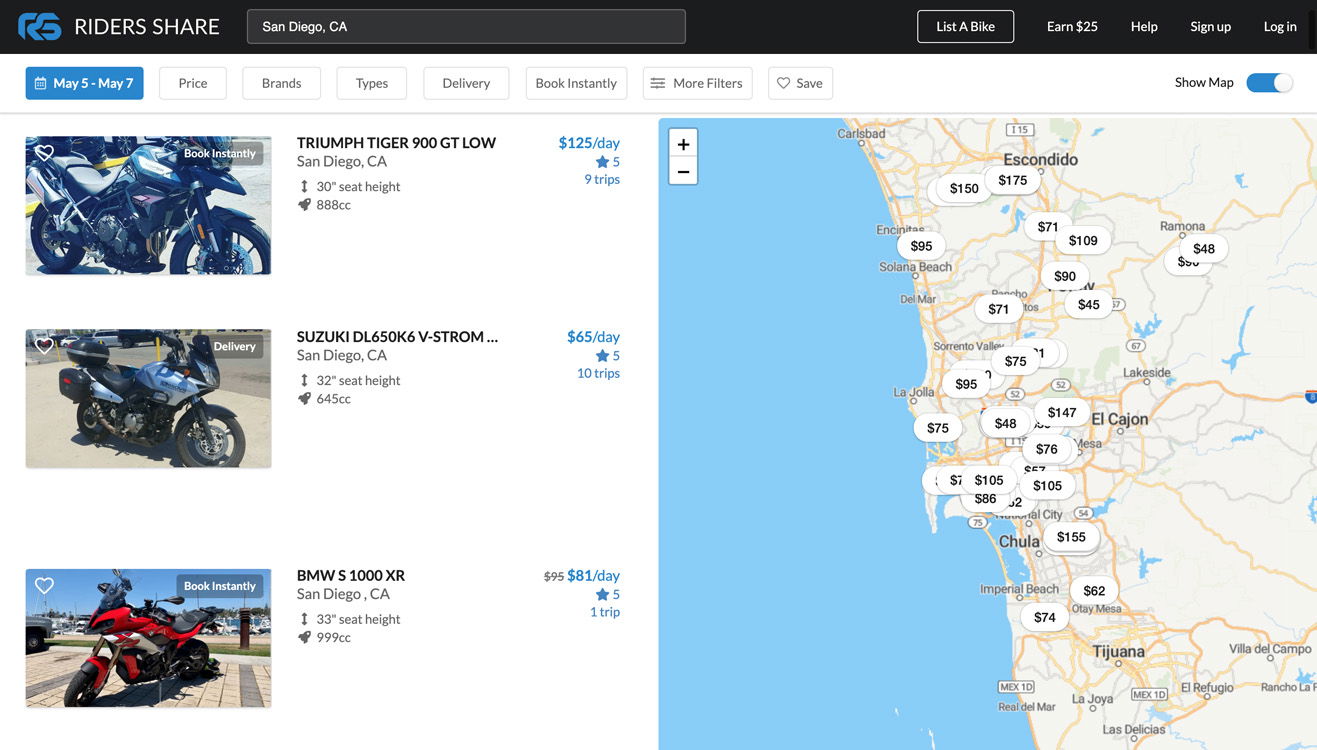Open the More Filters panel
Image resolution: width=1317 pixels, height=750 pixels.
(x=697, y=83)
